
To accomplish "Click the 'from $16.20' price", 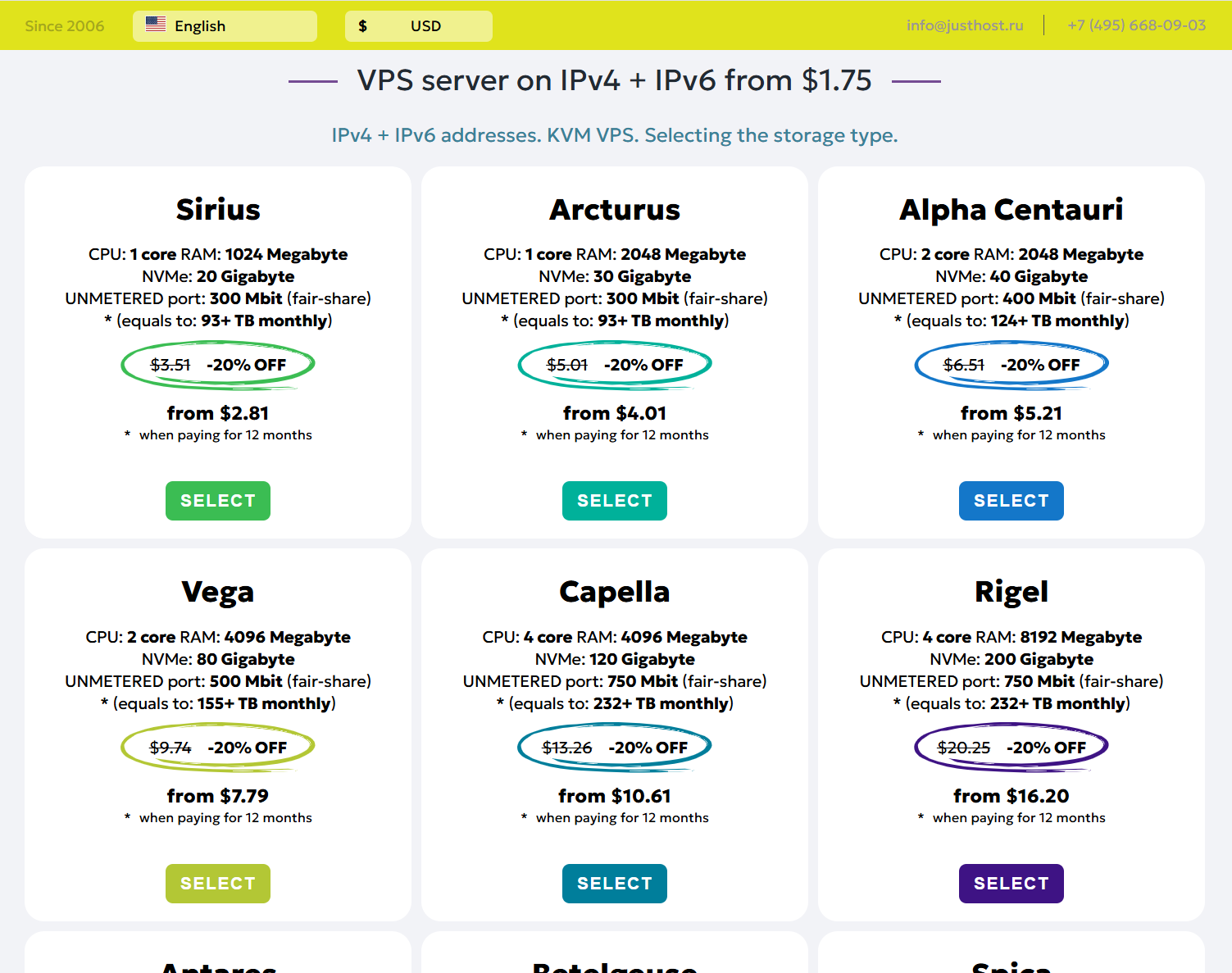I will (1012, 796).
